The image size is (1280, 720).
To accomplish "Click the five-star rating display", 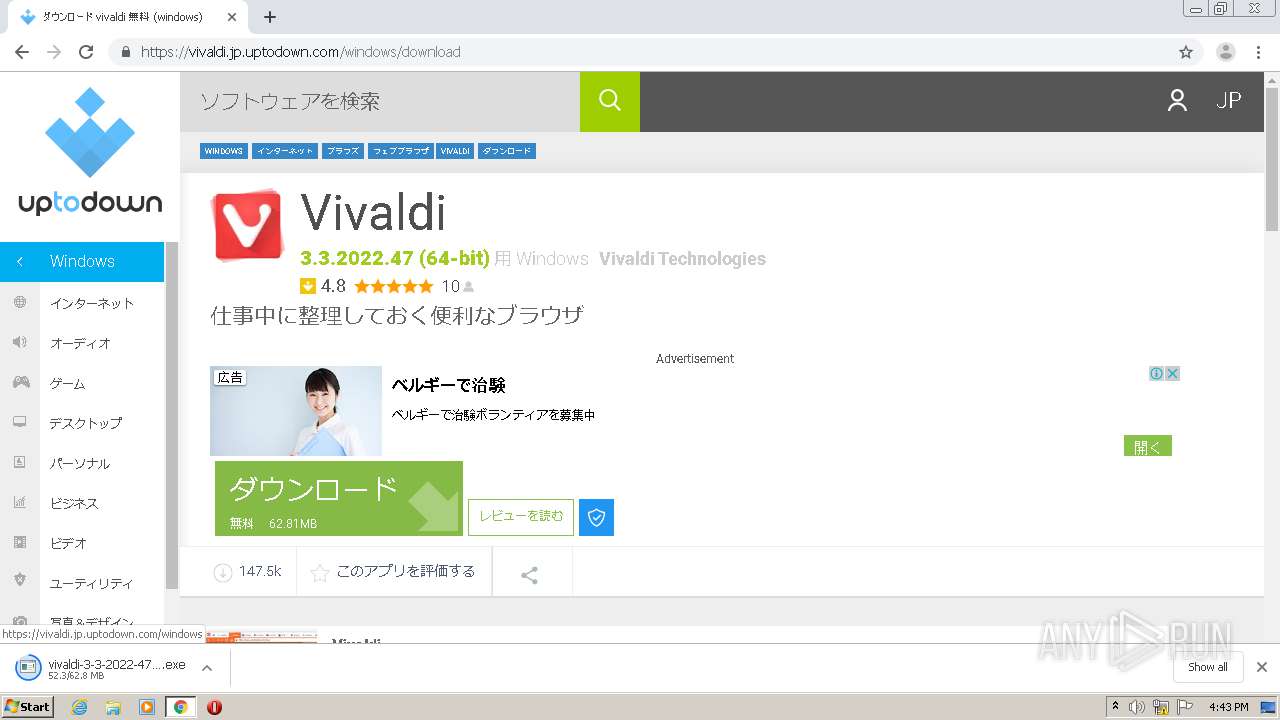I will tap(394, 286).
